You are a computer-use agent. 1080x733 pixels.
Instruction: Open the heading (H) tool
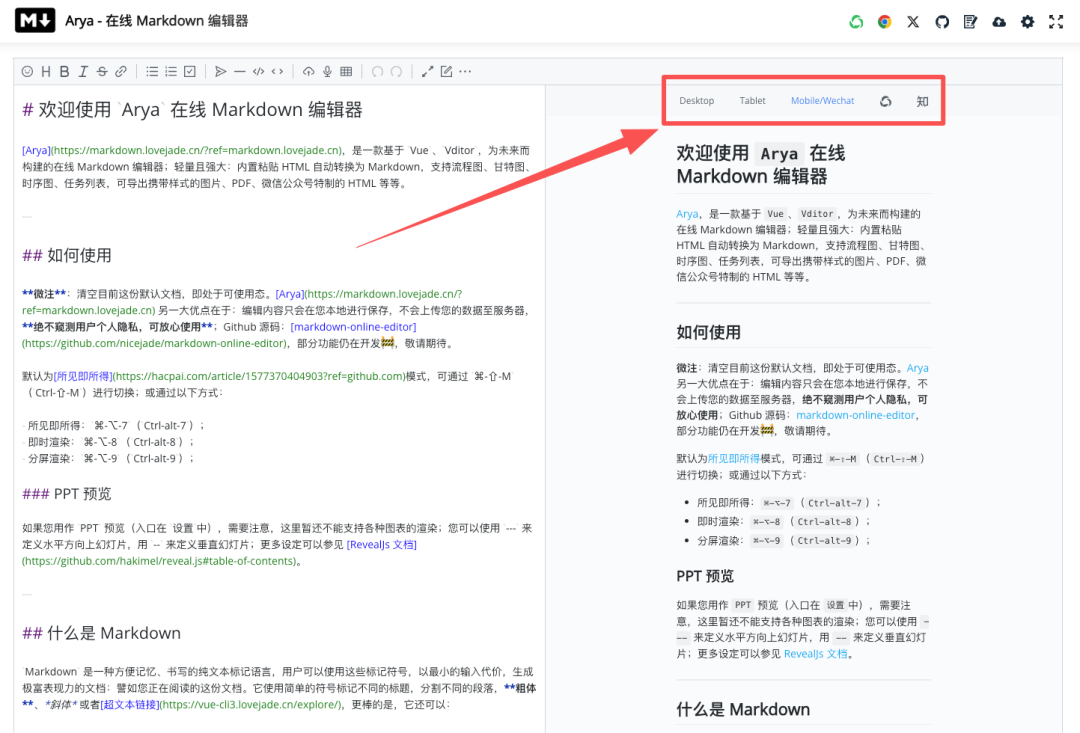pyautogui.click(x=45, y=72)
